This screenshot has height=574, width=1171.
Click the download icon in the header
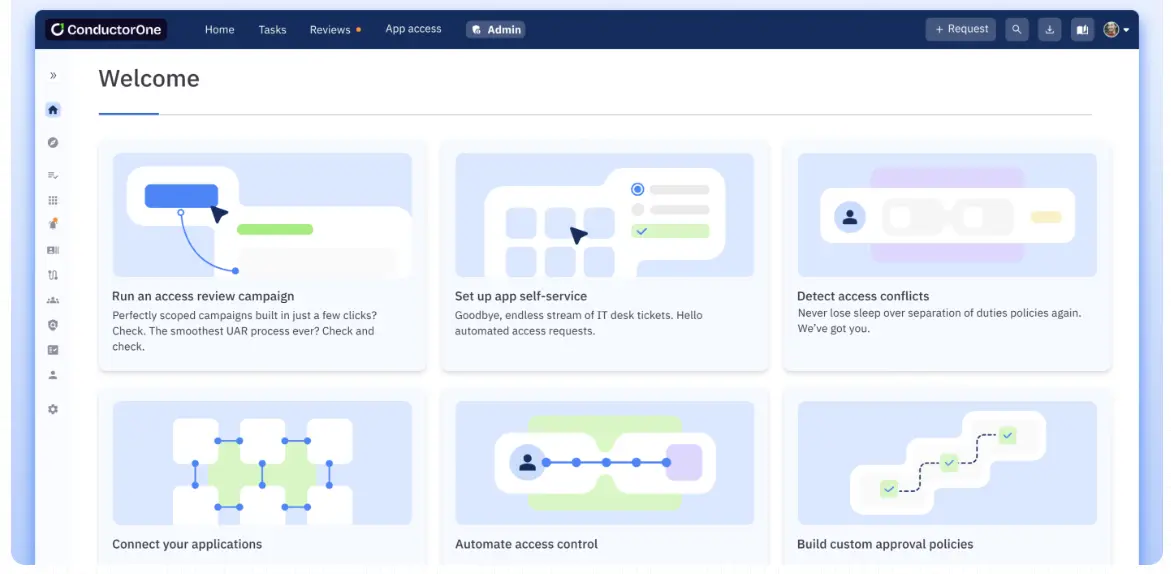tap(1049, 30)
